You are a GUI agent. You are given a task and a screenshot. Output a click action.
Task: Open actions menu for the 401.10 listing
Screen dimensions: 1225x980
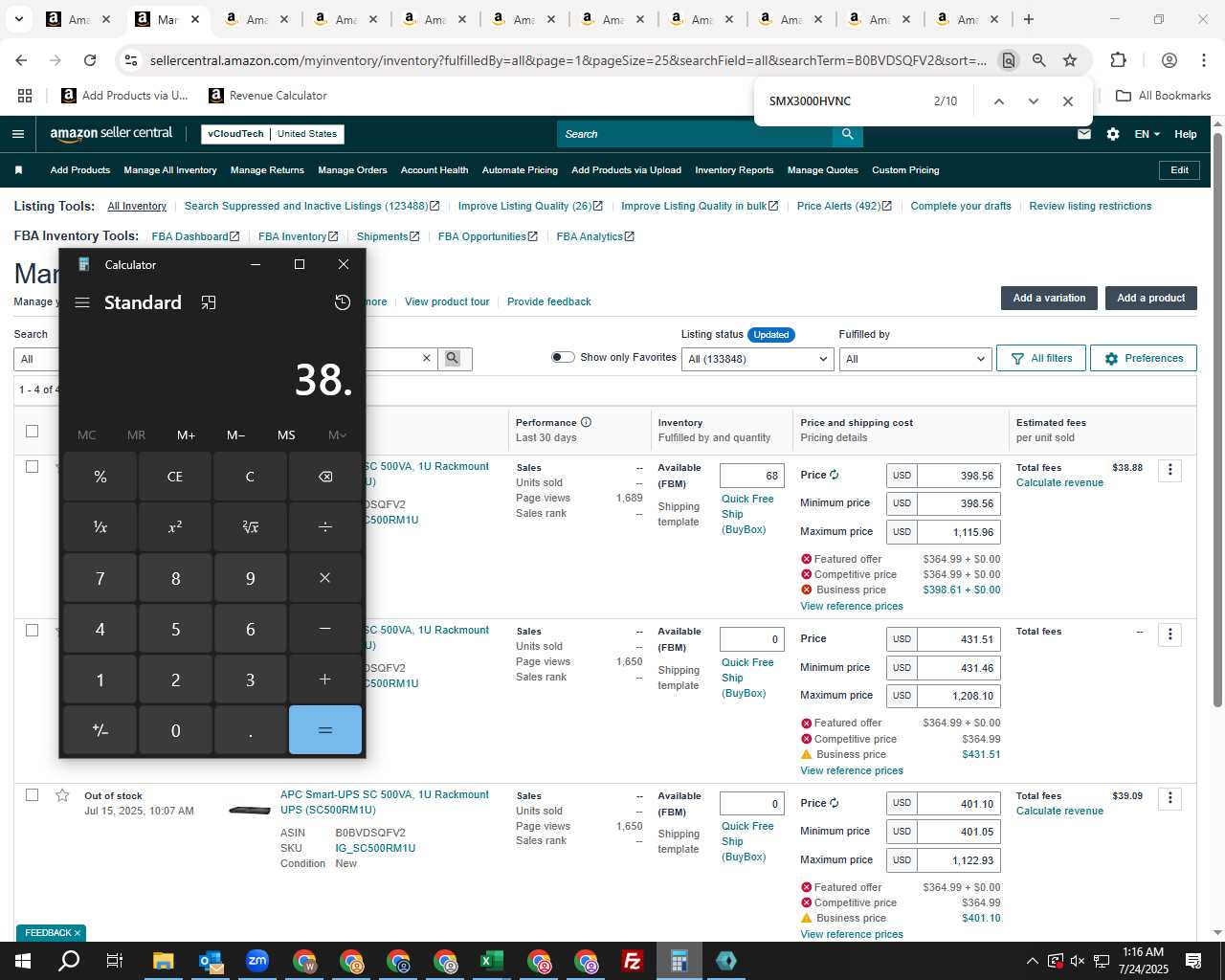tap(1169, 798)
